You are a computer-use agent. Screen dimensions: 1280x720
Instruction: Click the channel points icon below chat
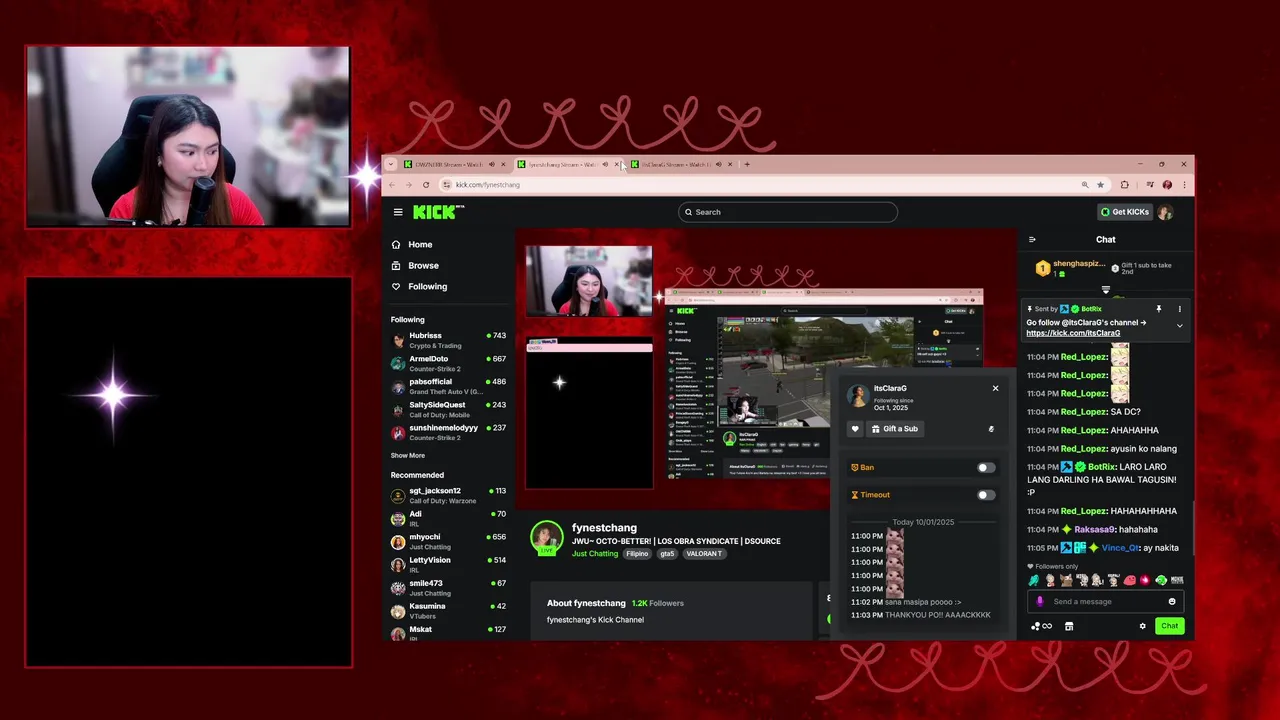1041,626
